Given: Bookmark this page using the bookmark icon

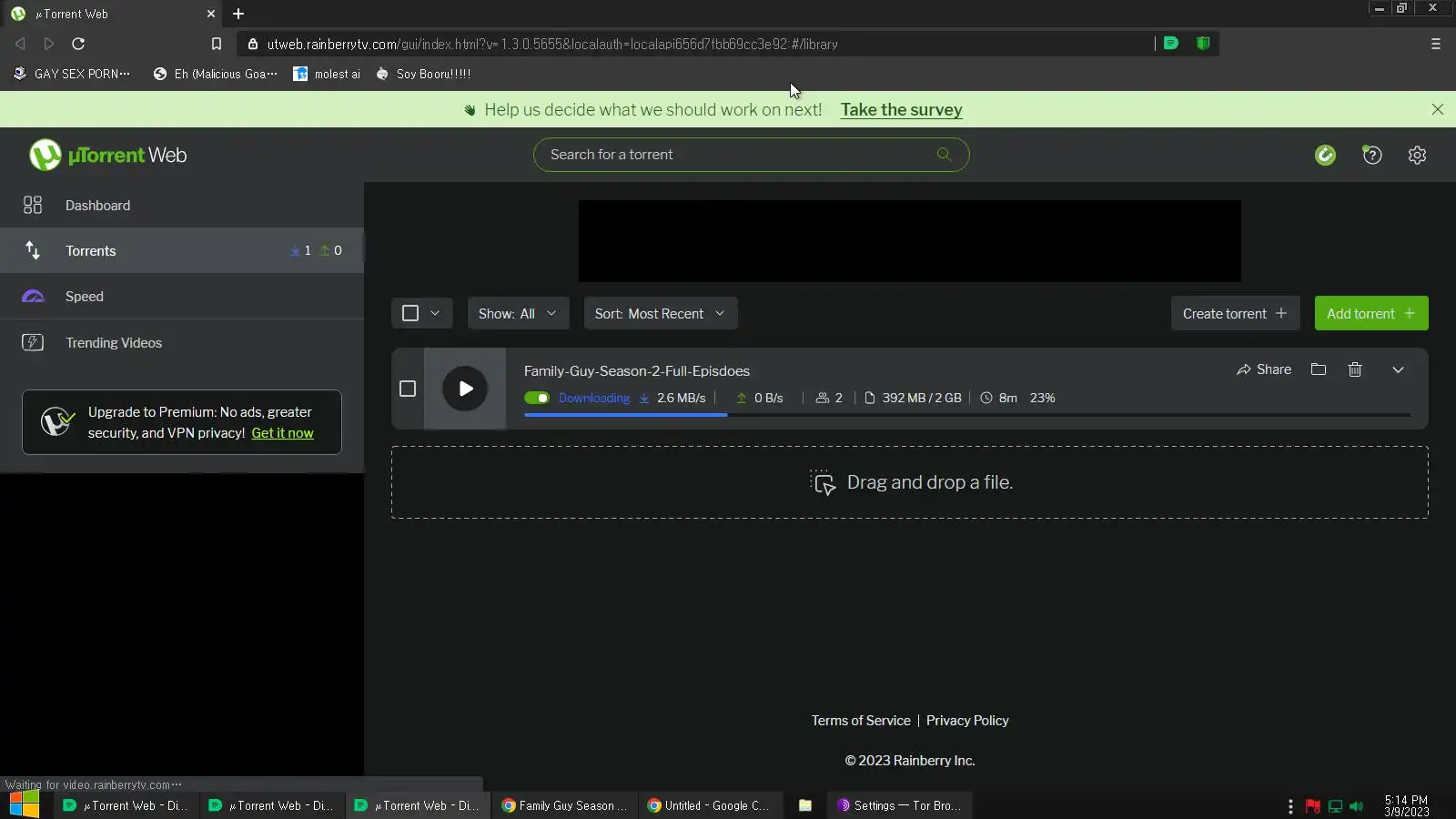Looking at the screenshot, I should click(x=217, y=44).
